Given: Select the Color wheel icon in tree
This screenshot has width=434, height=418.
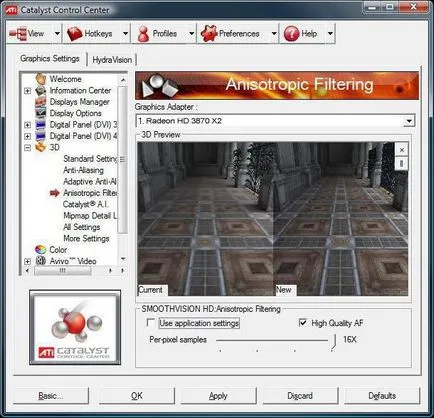Looking at the screenshot, I should 40,250.
